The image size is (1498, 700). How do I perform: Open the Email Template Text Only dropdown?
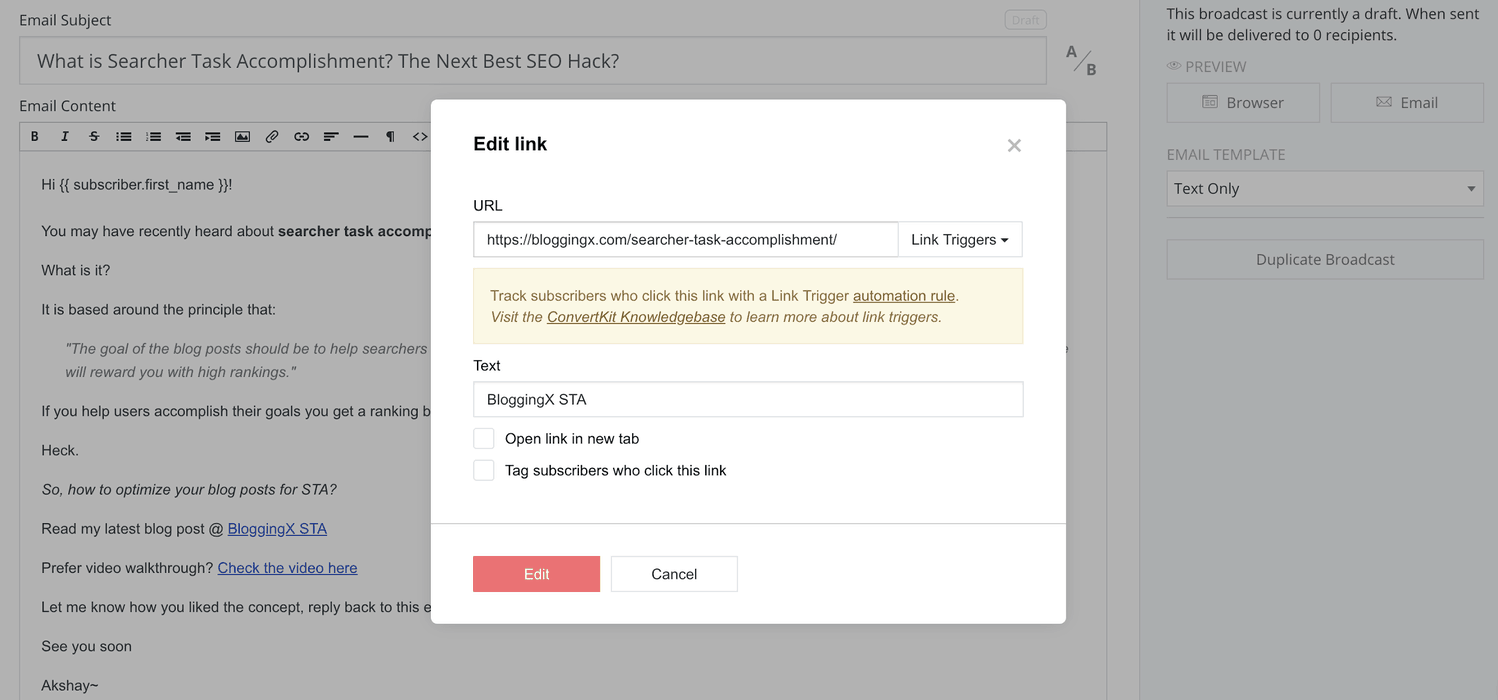(1325, 188)
